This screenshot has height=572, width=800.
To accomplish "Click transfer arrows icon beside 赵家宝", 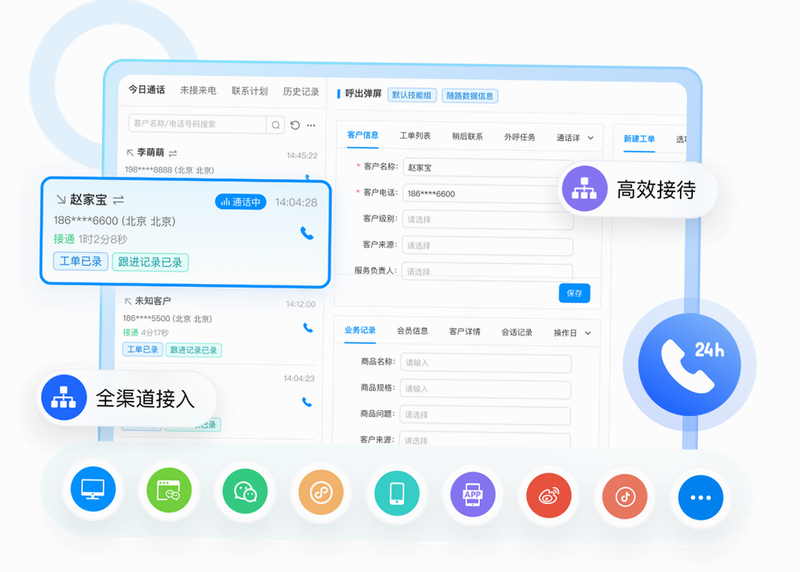I will click(118, 200).
